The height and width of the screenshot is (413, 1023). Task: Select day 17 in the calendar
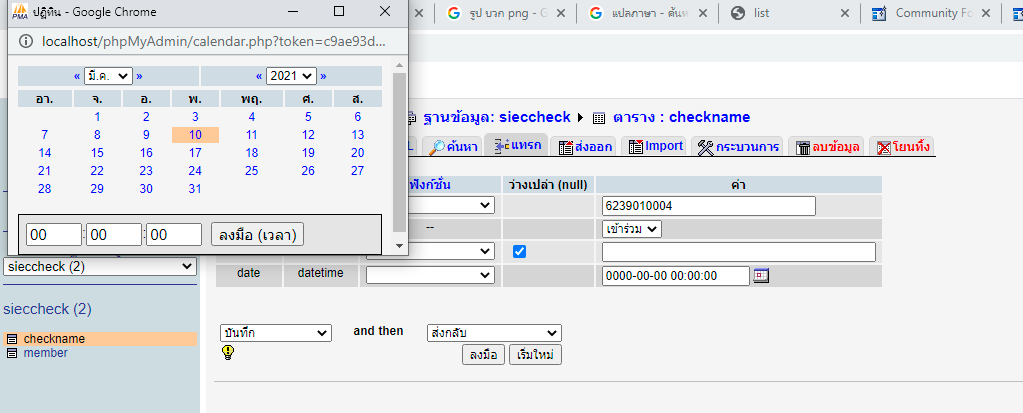195,153
